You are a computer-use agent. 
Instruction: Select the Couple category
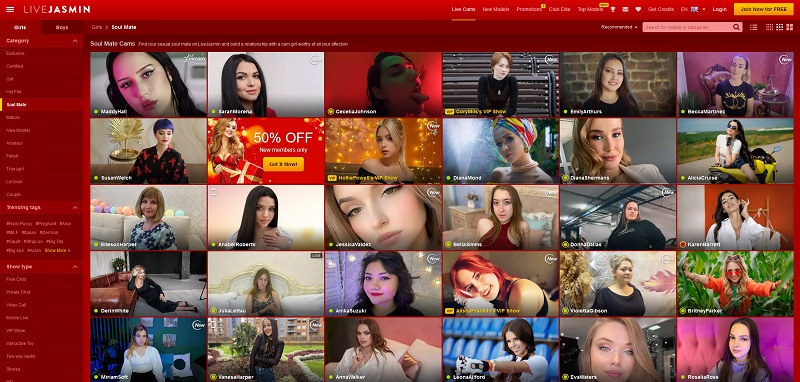tap(13, 194)
